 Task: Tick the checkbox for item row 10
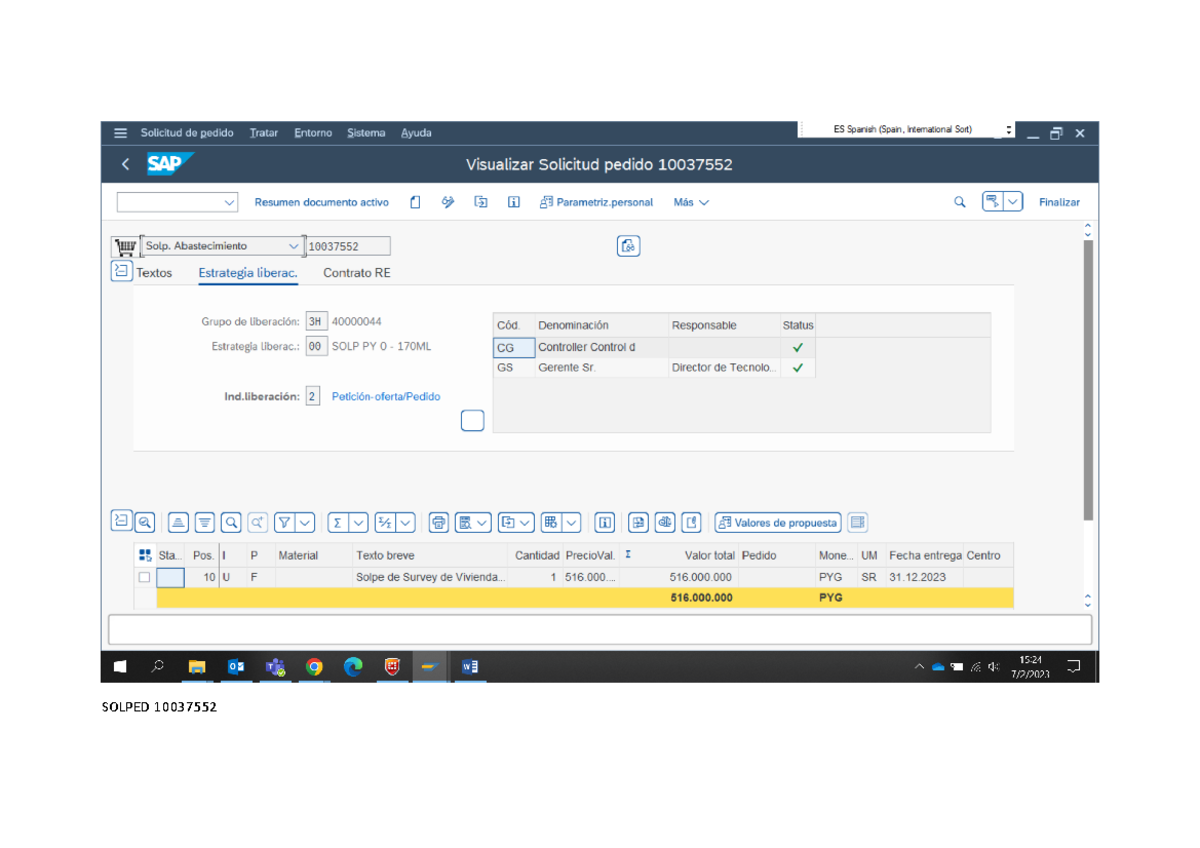pos(144,577)
